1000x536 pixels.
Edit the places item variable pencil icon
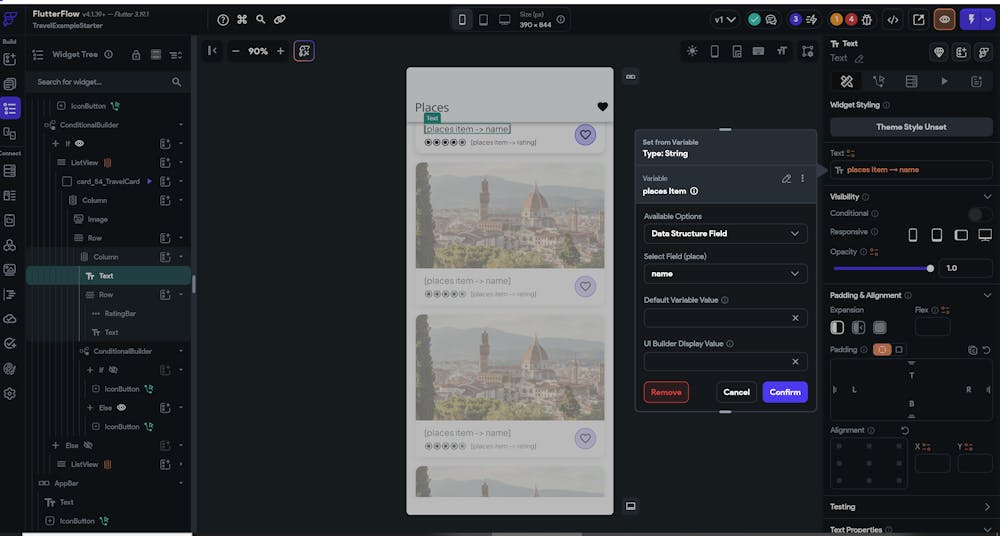tap(786, 179)
